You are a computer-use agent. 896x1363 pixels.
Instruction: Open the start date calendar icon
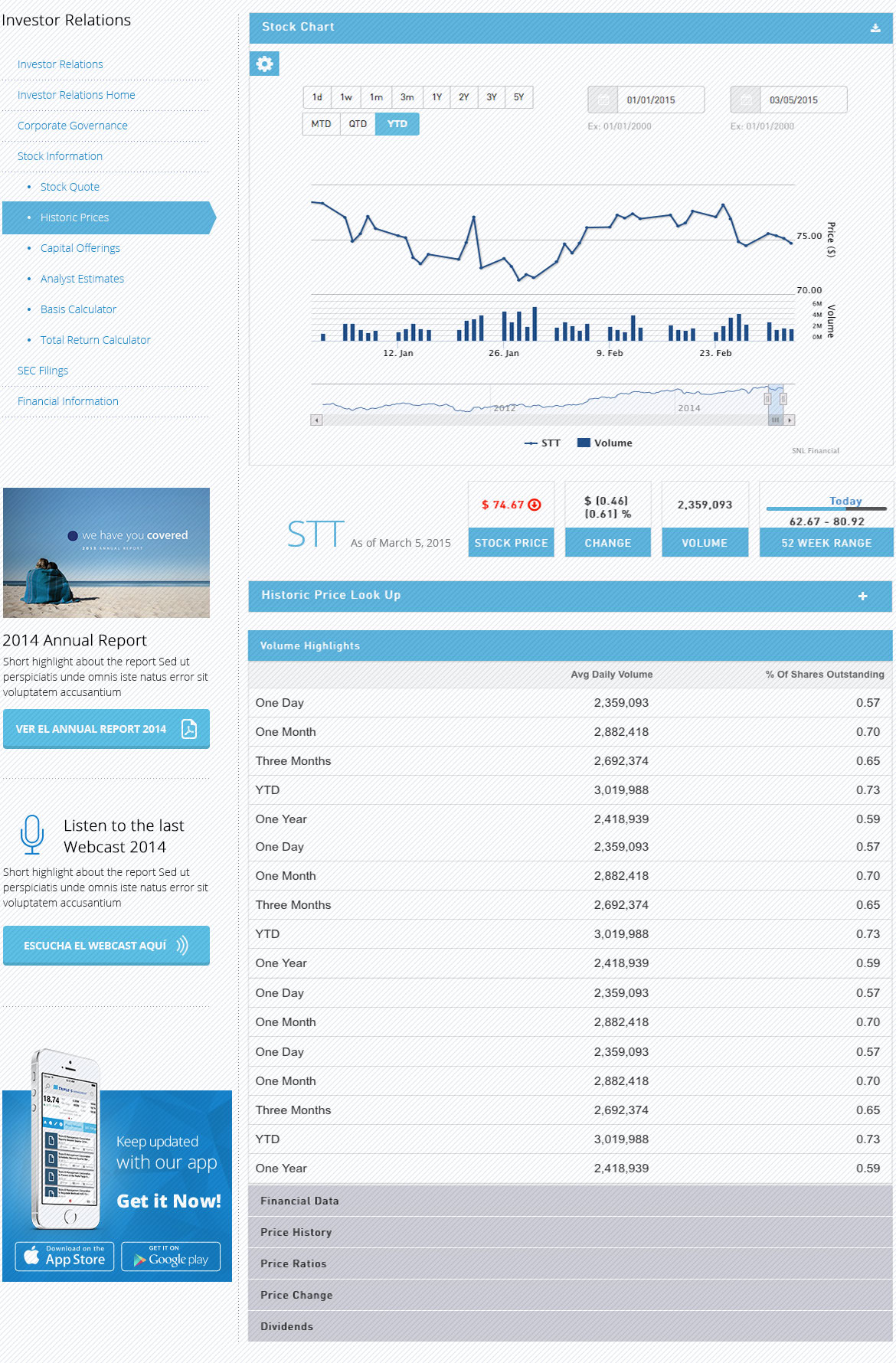tap(603, 100)
